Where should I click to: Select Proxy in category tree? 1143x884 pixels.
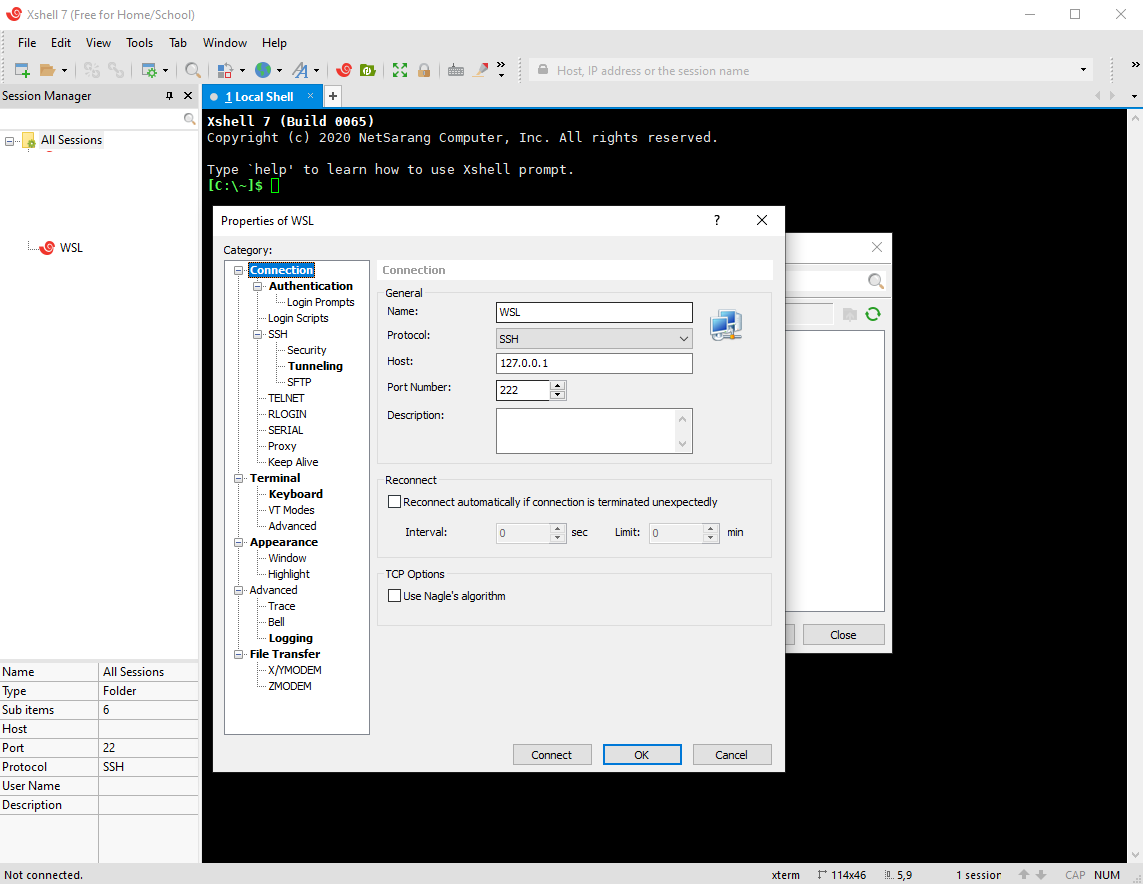click(x=282, y=447)
